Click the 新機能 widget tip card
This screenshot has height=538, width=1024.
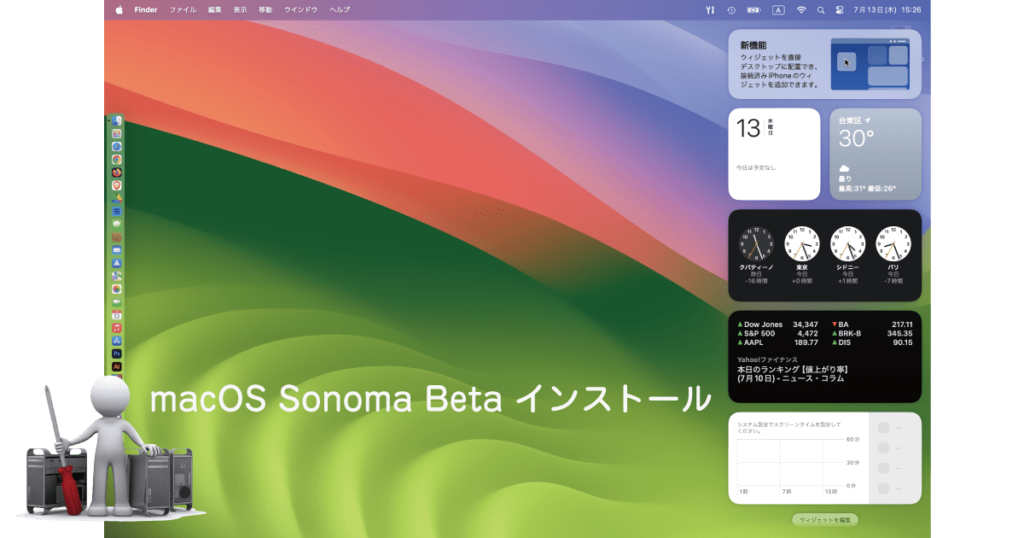[x=825, y=64]
